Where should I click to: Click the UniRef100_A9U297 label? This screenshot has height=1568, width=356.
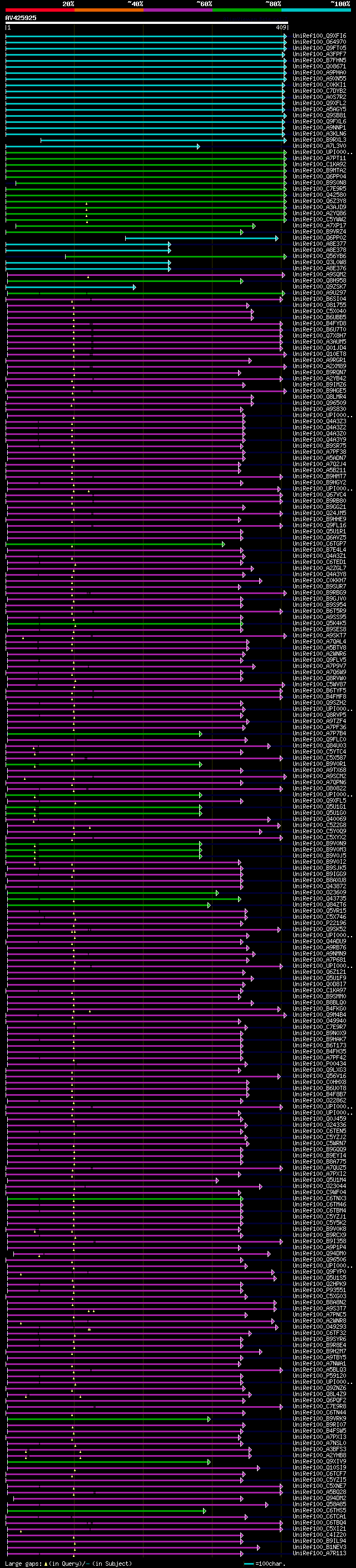[319, 293]
